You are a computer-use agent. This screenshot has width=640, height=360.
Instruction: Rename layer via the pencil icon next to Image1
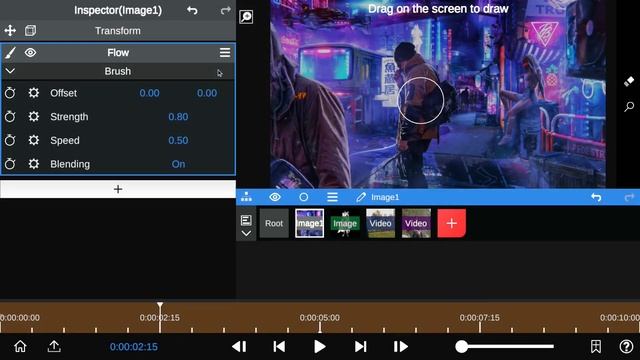point(361,197)
